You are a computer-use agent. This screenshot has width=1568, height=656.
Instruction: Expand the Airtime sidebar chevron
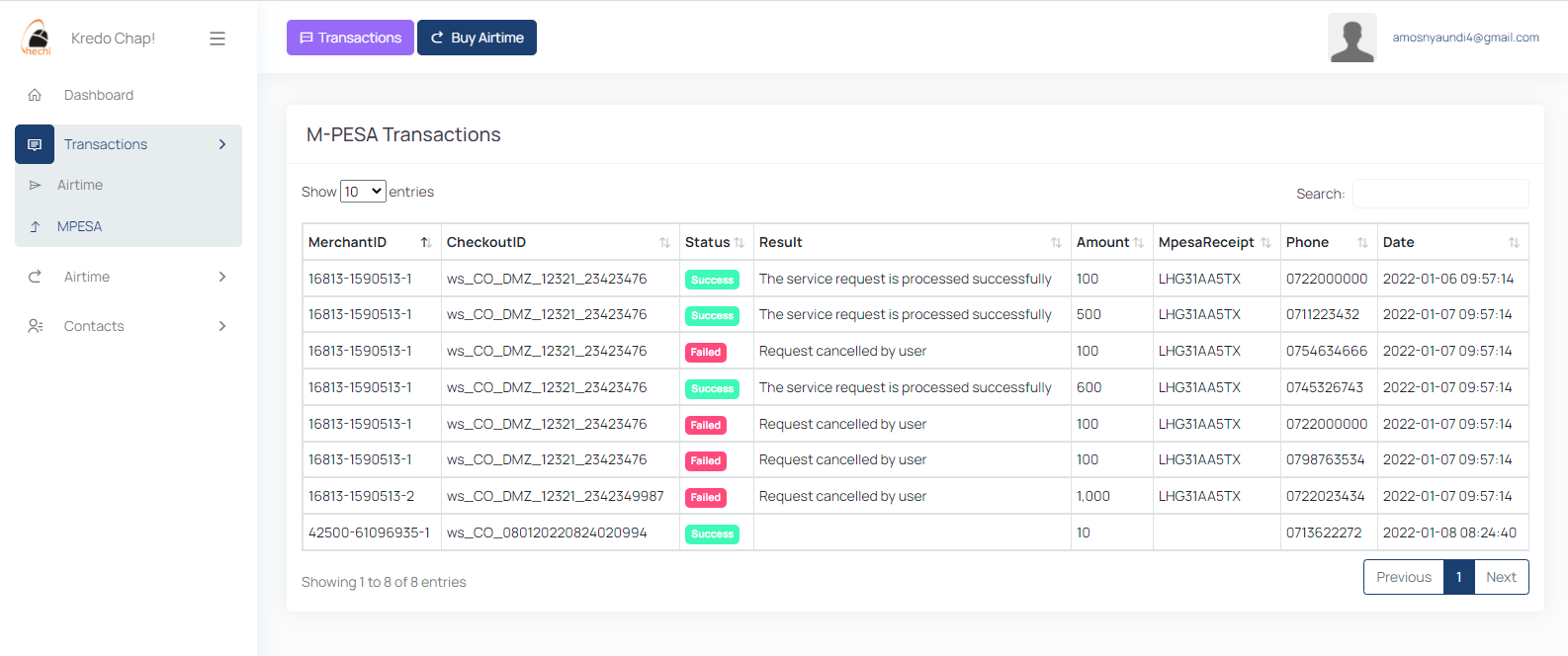point(222,277)
